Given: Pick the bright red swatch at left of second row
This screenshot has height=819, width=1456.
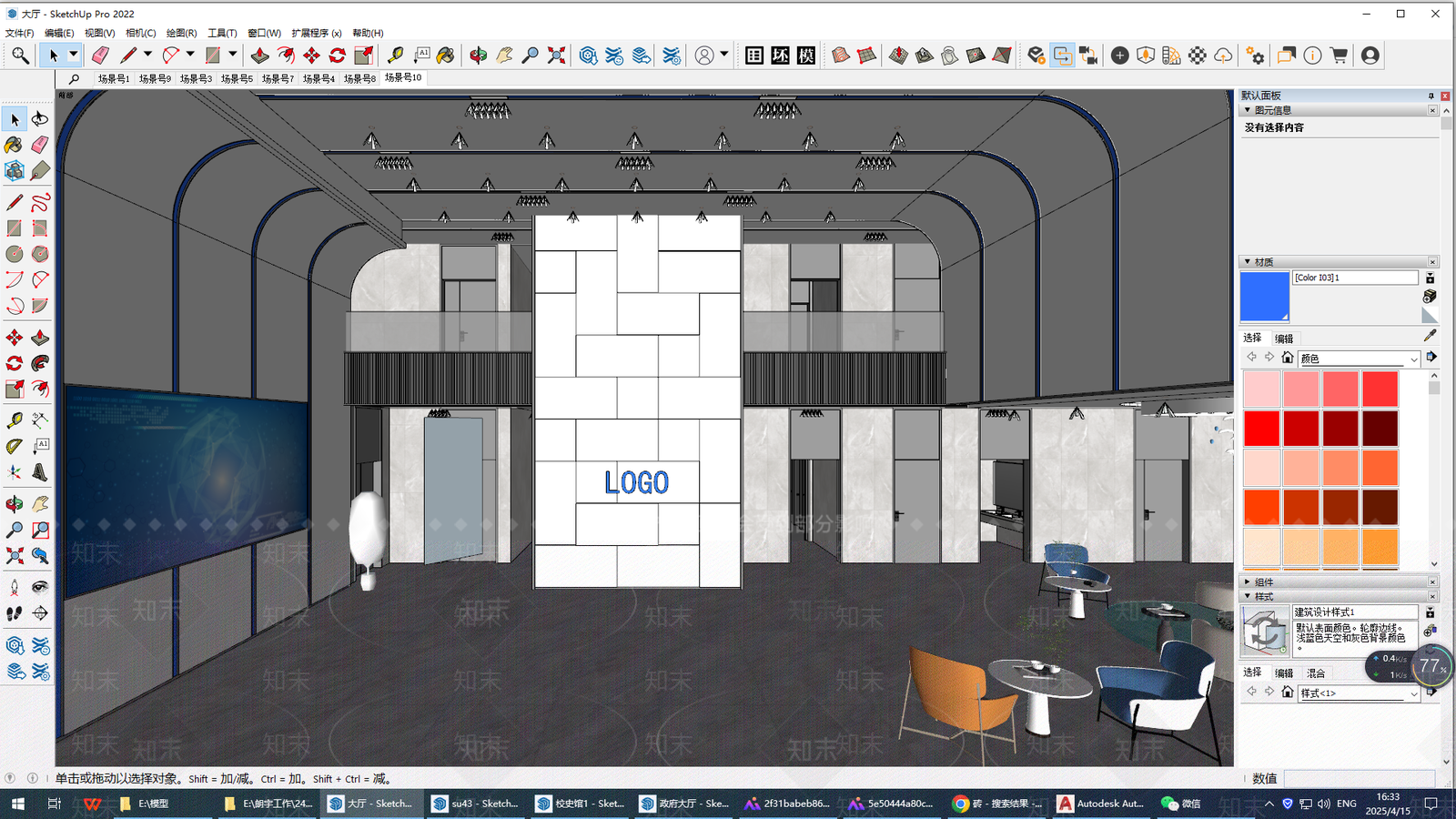Looking at the screenshot, I should tap(1261, 429).
